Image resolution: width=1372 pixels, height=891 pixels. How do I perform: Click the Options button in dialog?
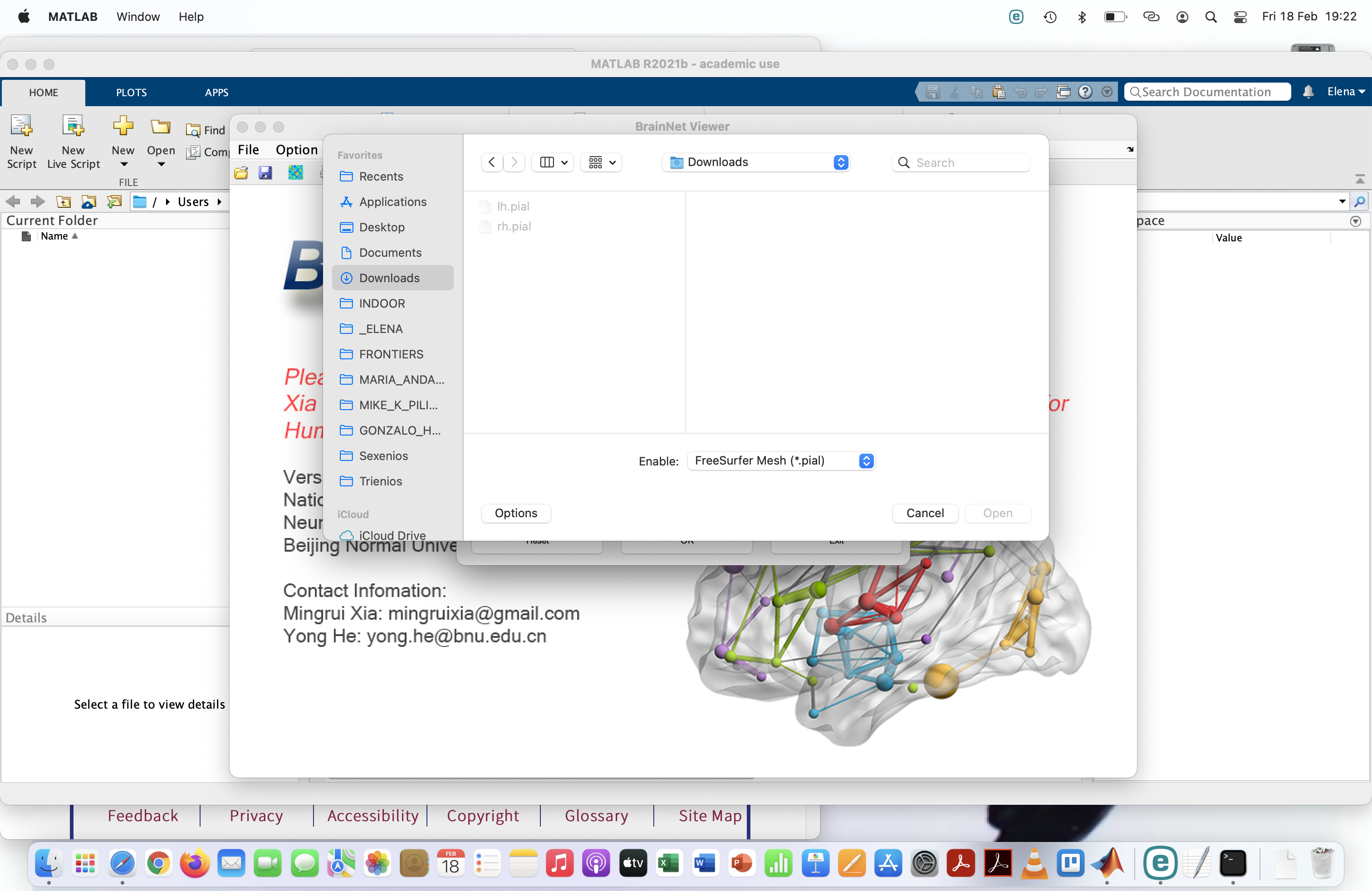tap(515, 513)
